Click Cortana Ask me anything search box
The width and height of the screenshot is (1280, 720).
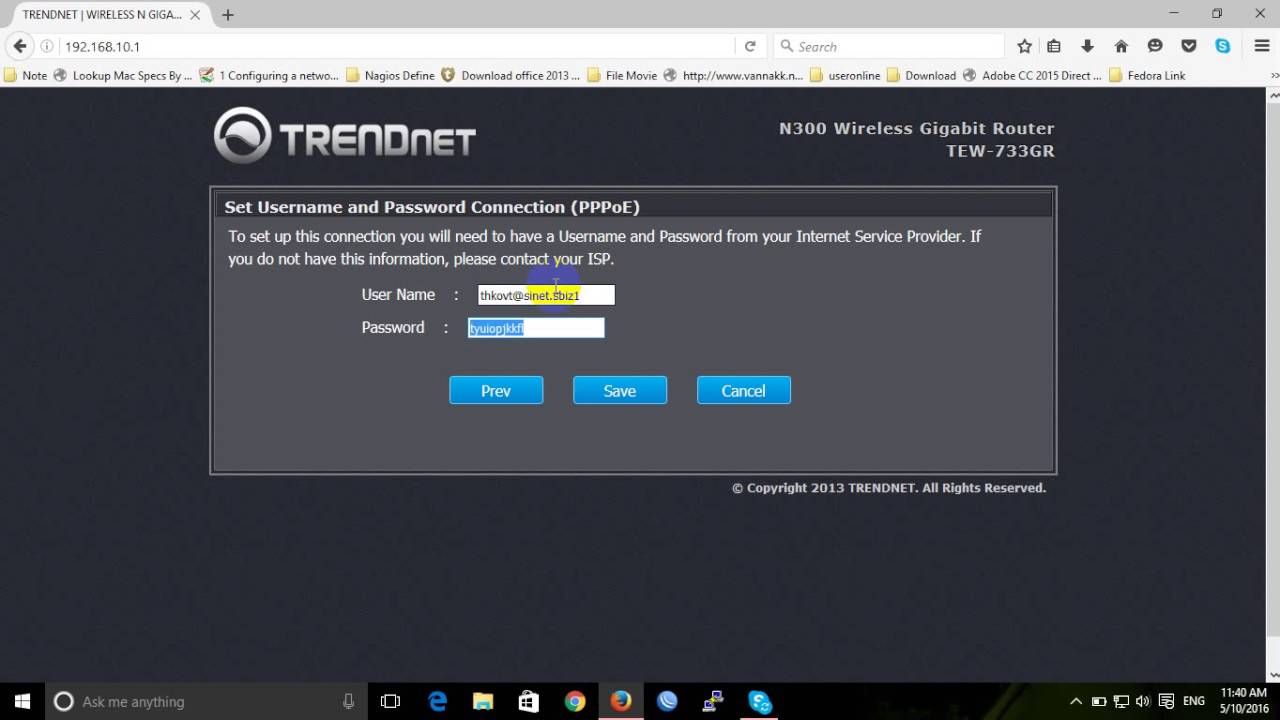(206, 701)
